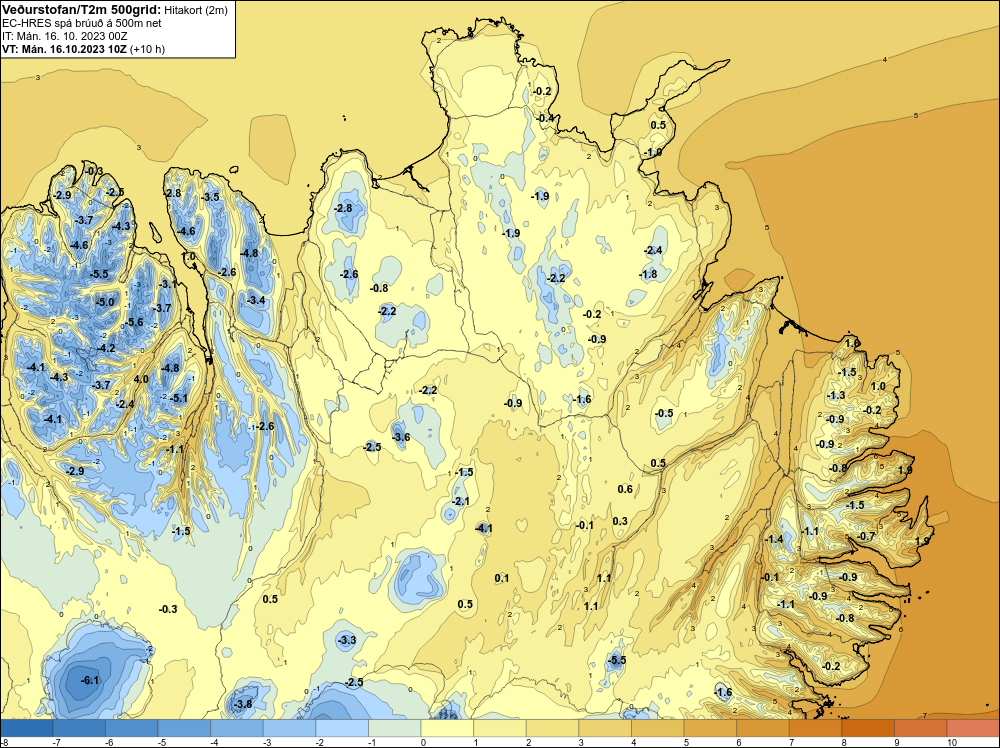Click the "EC-HRES spá brúuð á 500m net" line
This screenshot has width=1000, height=748.
(x=82, y=23)
